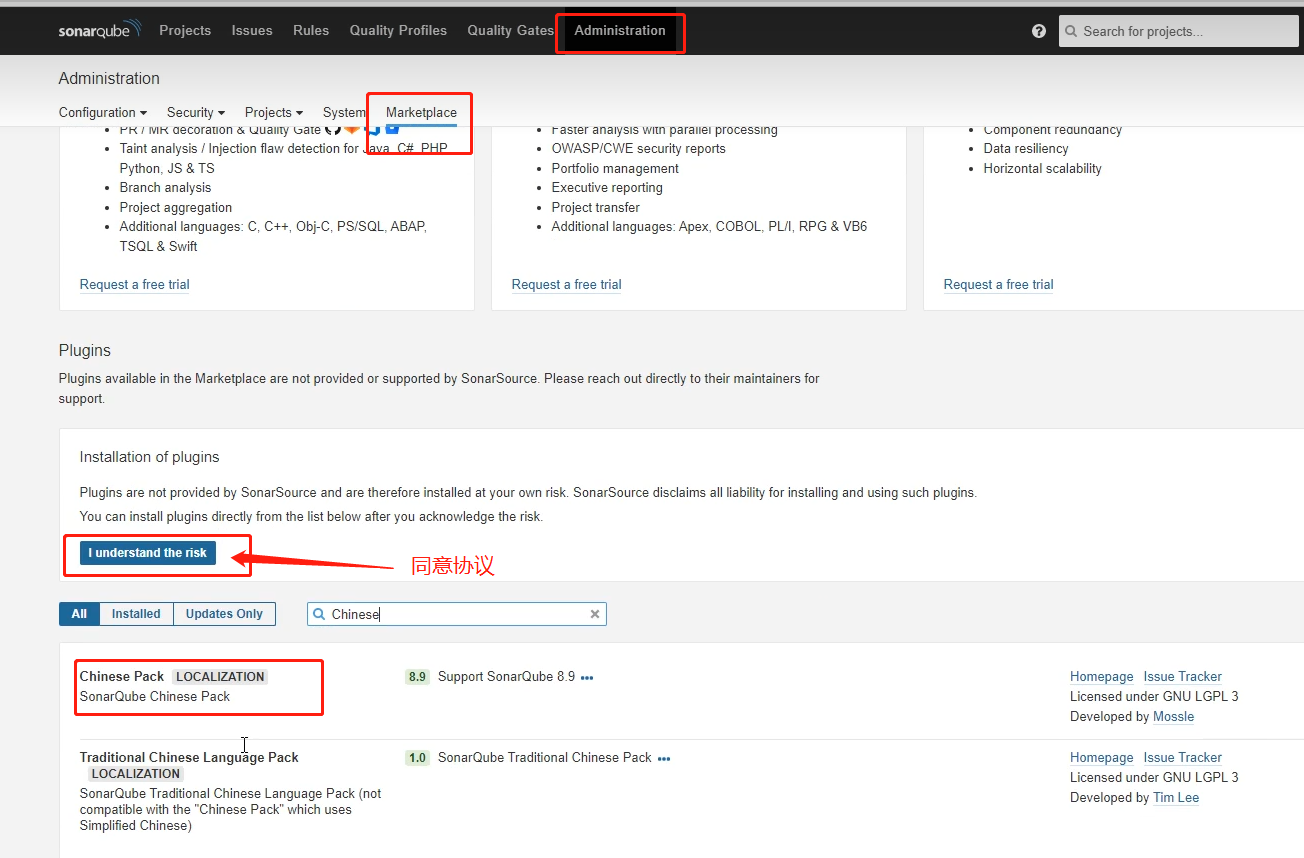The image size is (1304, 858).
Task: Open Issues in top navigation
Action: tap(252, 30)
